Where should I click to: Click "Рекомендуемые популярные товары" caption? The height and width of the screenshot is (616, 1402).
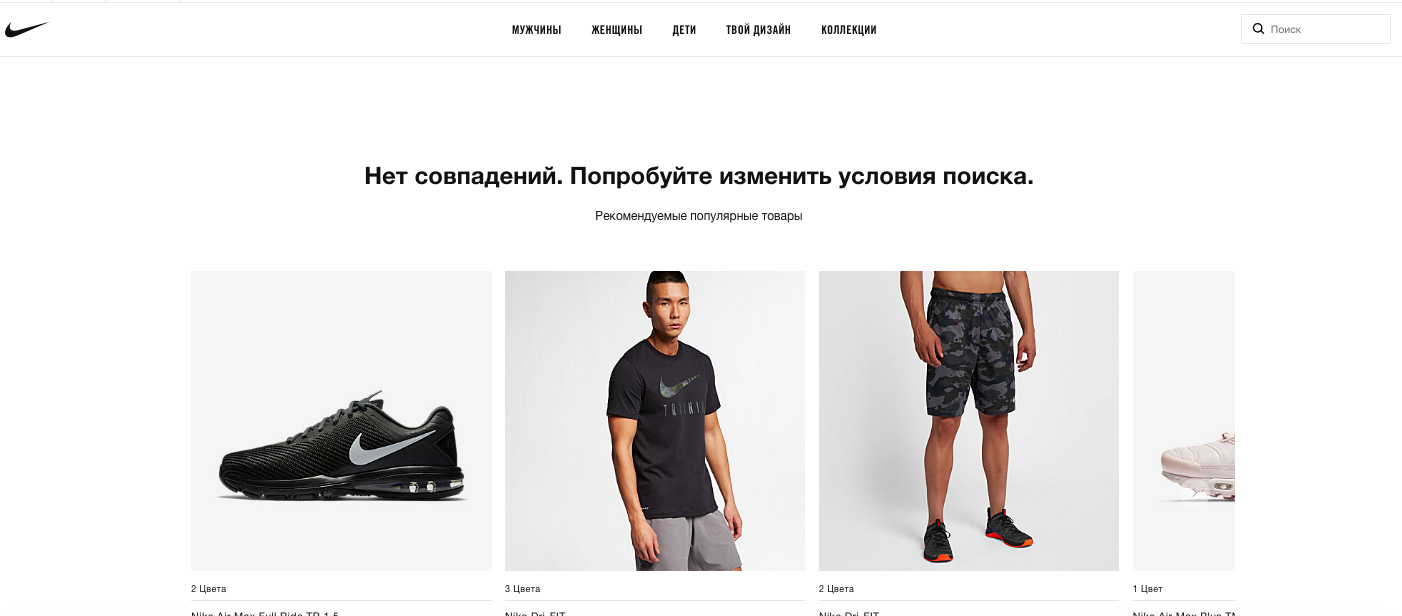coord(699,216)
